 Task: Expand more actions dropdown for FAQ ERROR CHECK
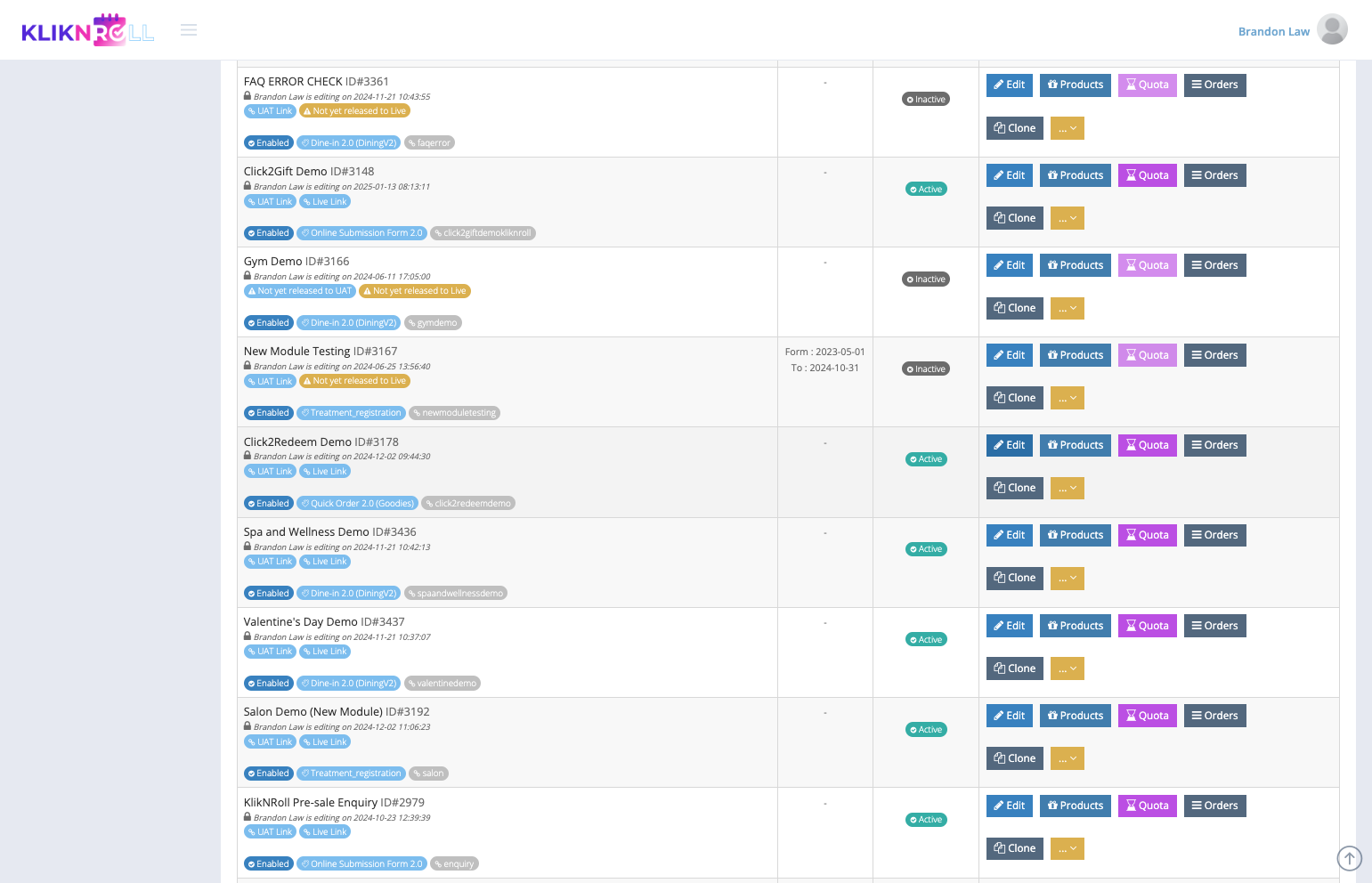coord(1067,128)
